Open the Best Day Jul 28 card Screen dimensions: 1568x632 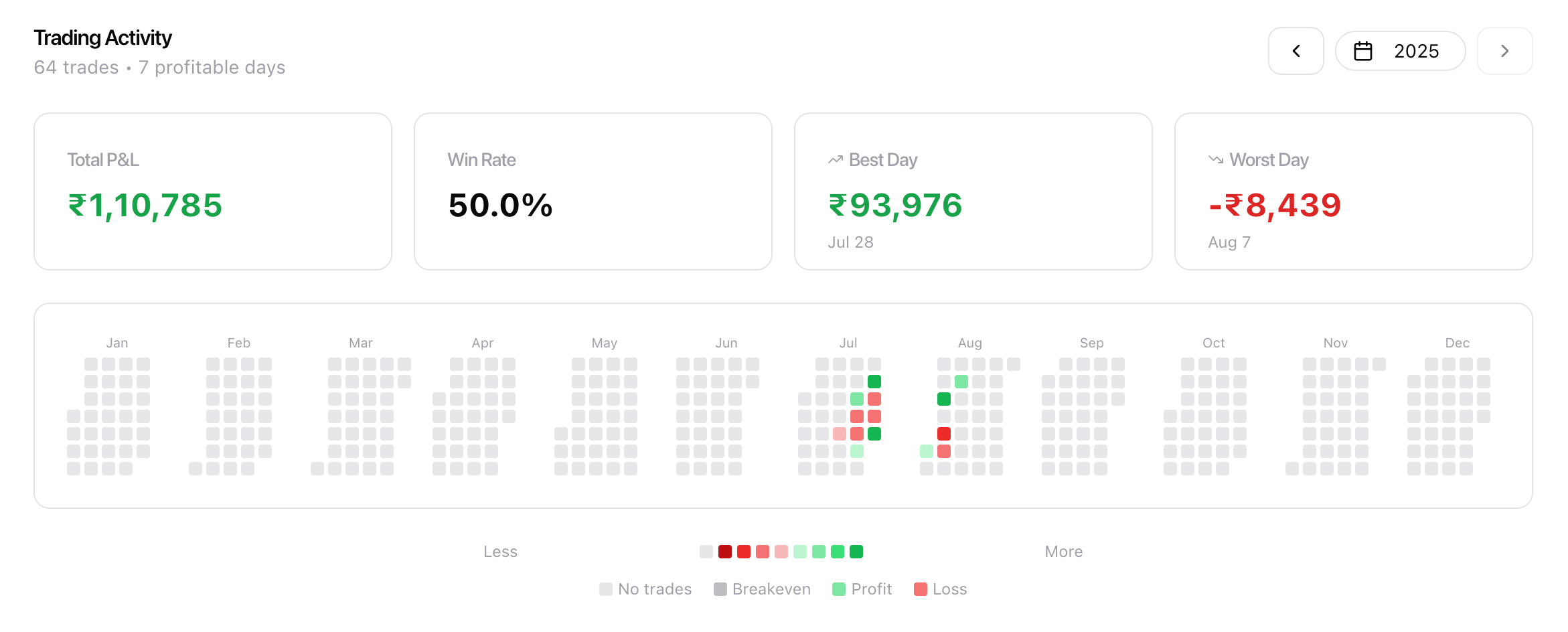click(x=973, y=191)
